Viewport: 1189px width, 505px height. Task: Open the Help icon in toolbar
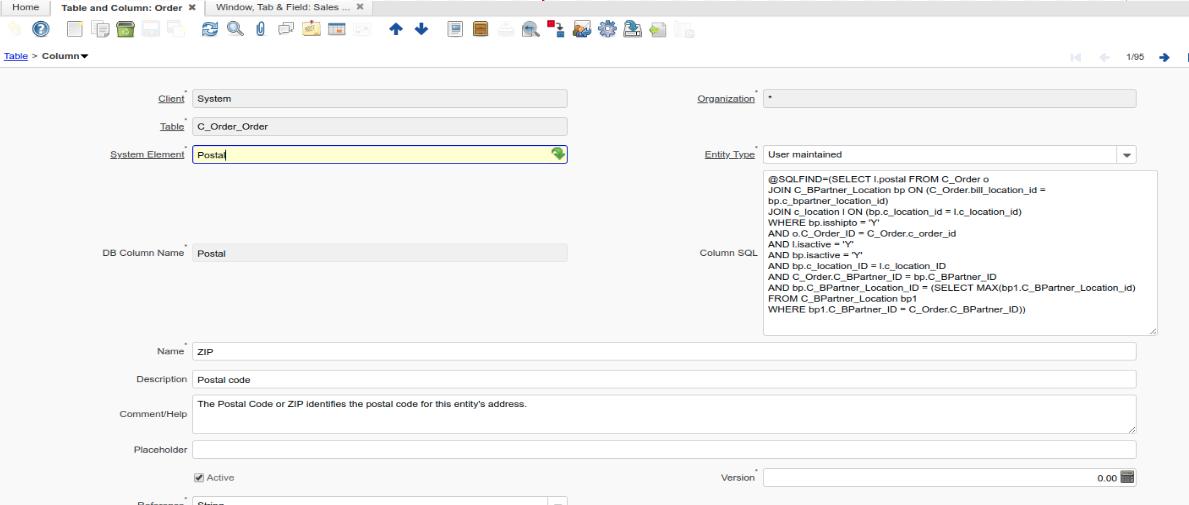(41, 29)
